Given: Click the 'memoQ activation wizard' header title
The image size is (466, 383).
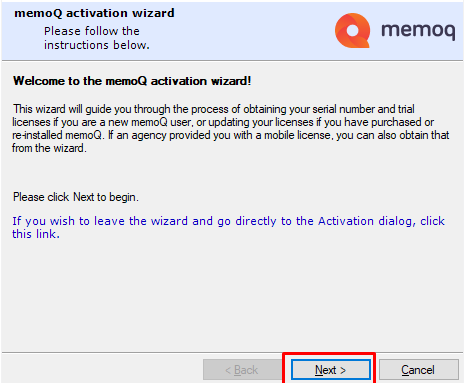Looking at the screenshot, I should tap(94, 13).
